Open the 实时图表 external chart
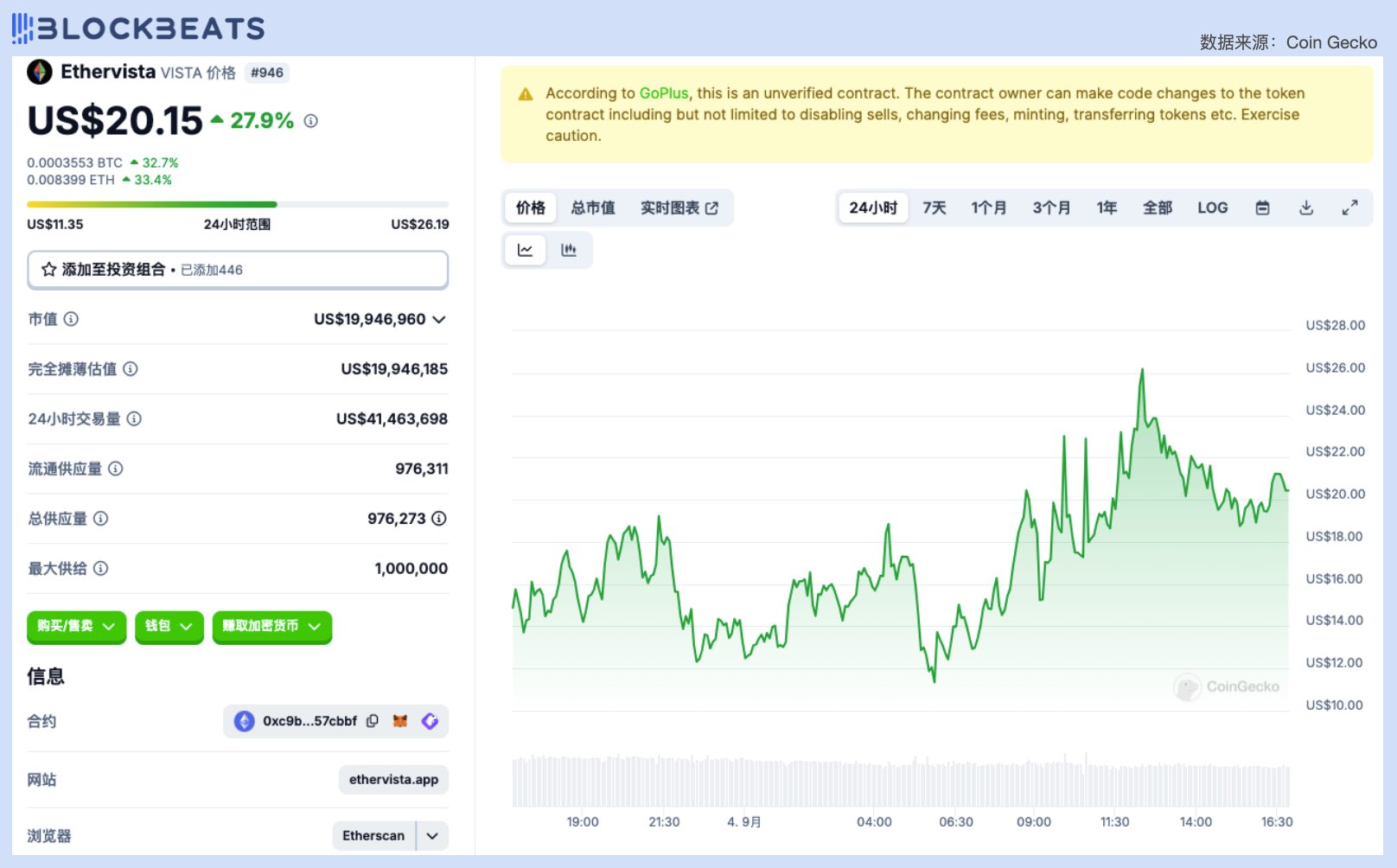 679,207
